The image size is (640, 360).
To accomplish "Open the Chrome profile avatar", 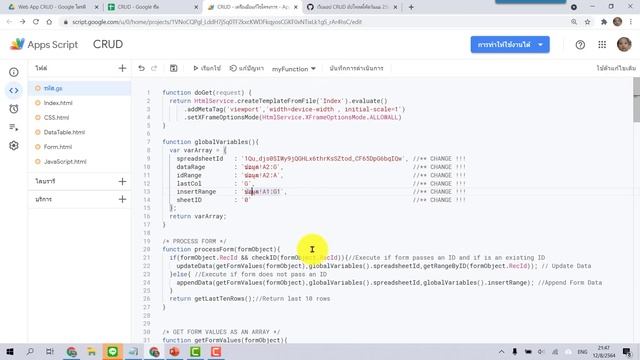I will tap(617, 22).
